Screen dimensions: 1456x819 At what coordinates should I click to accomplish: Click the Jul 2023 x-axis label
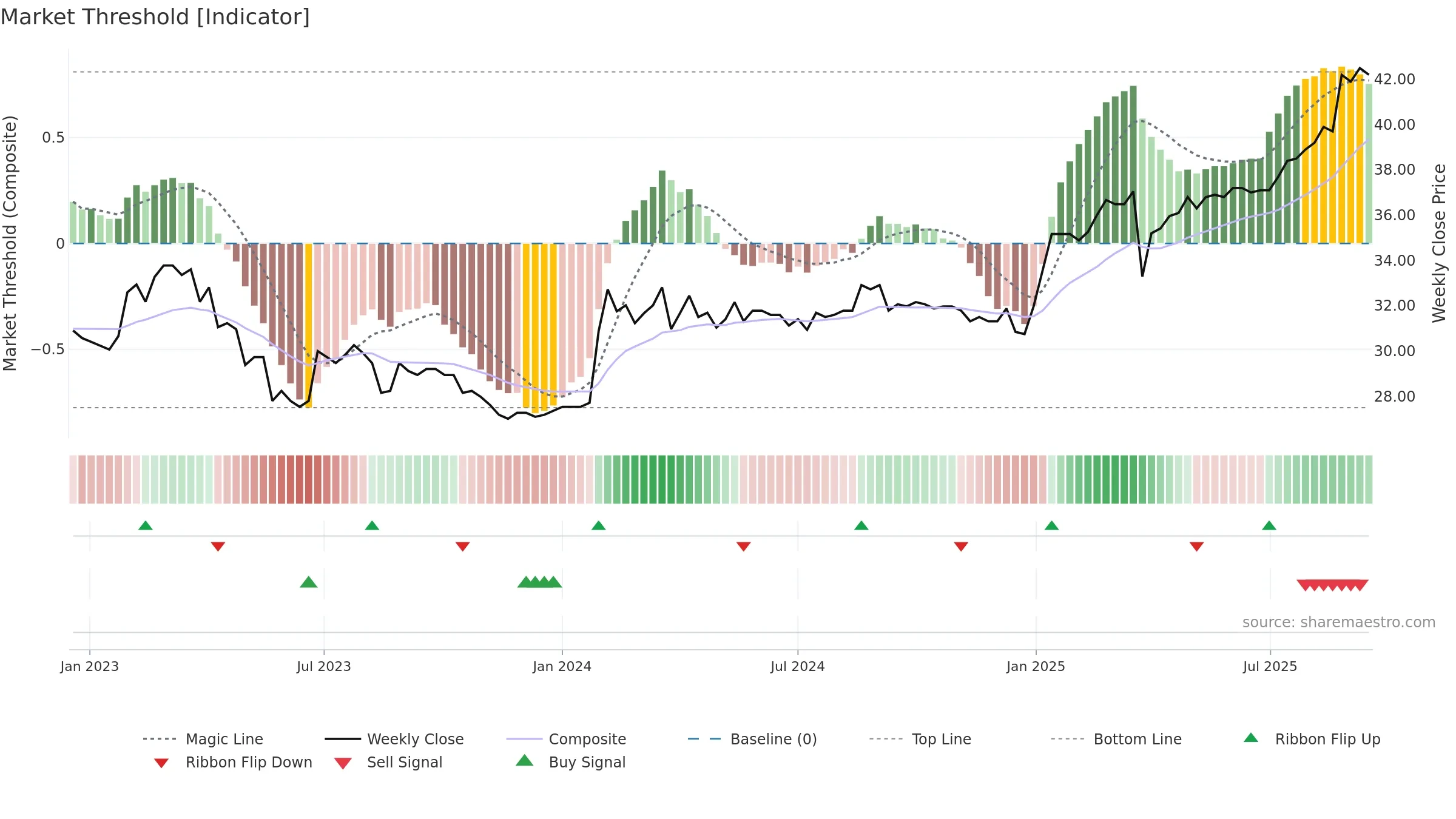point(324,666)
